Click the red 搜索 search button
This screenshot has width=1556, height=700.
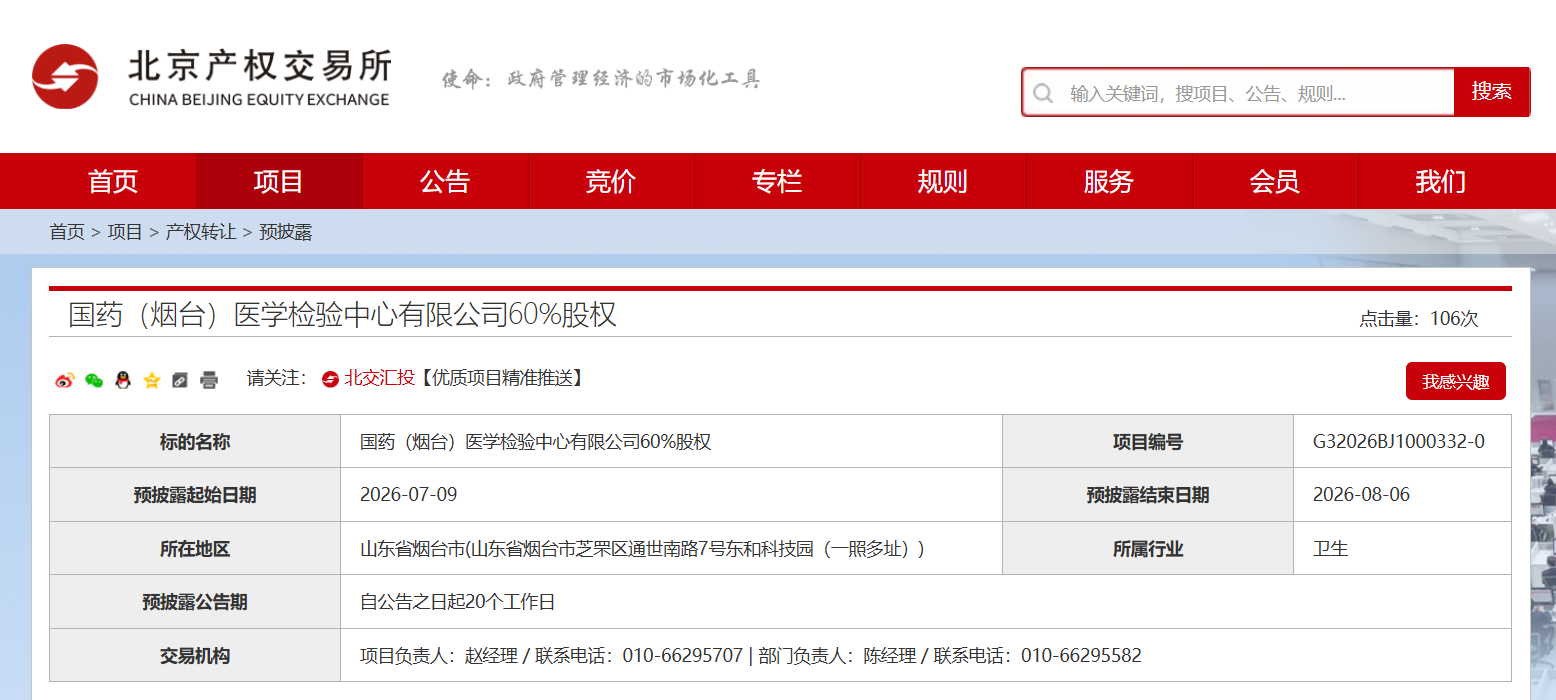click(1491, 92)
